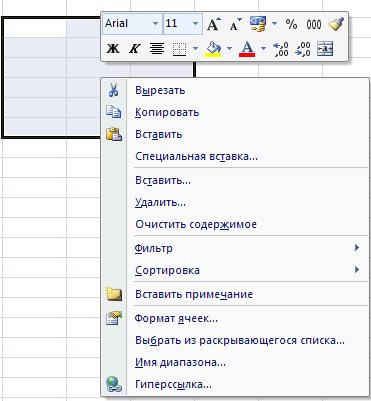The height and width of the screenshot is (401, 371).
Task: Apply percent style to cells
Action: 291,24
